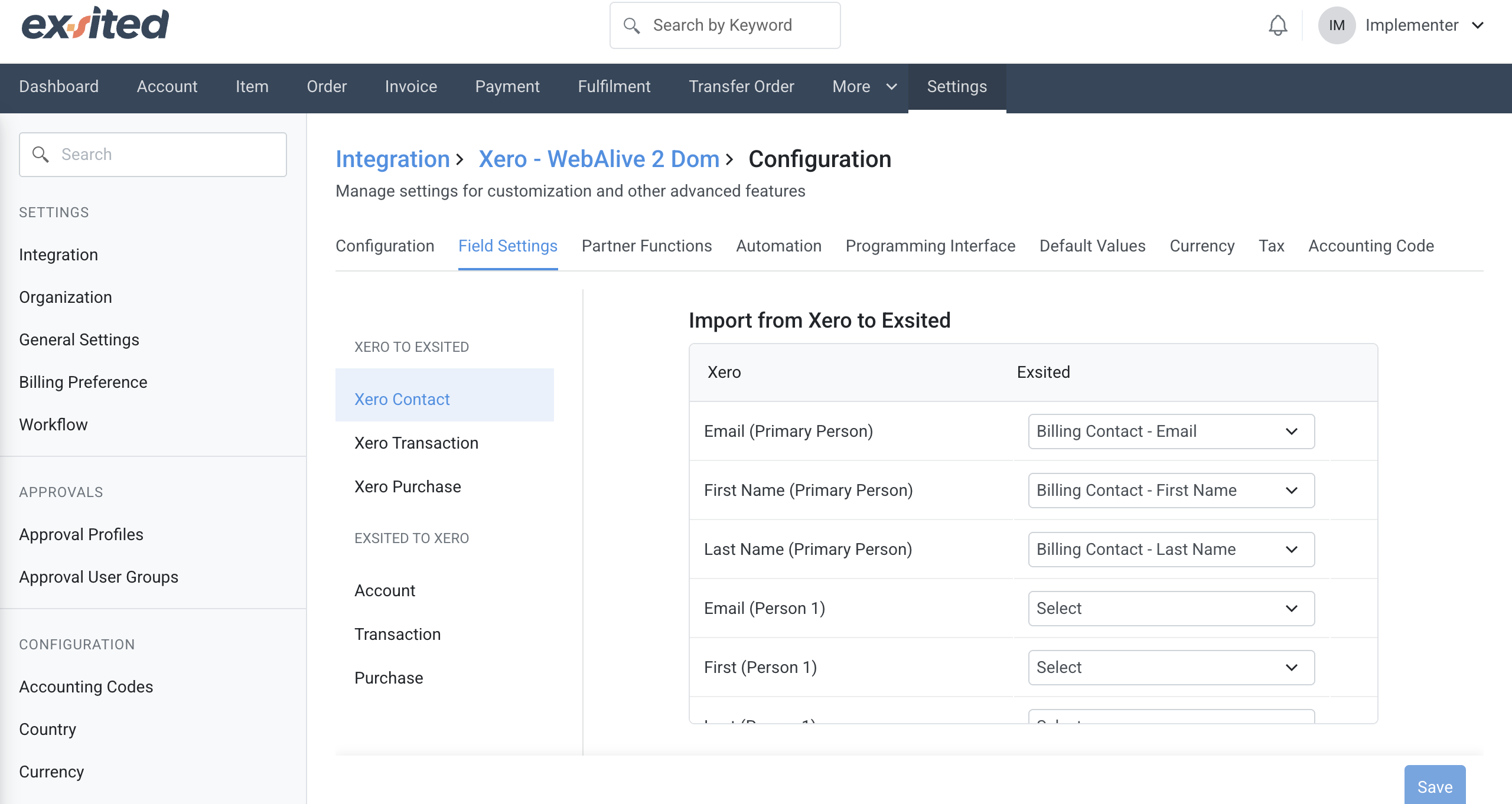Open the Transfer Order menu

(x=741, y=87)
